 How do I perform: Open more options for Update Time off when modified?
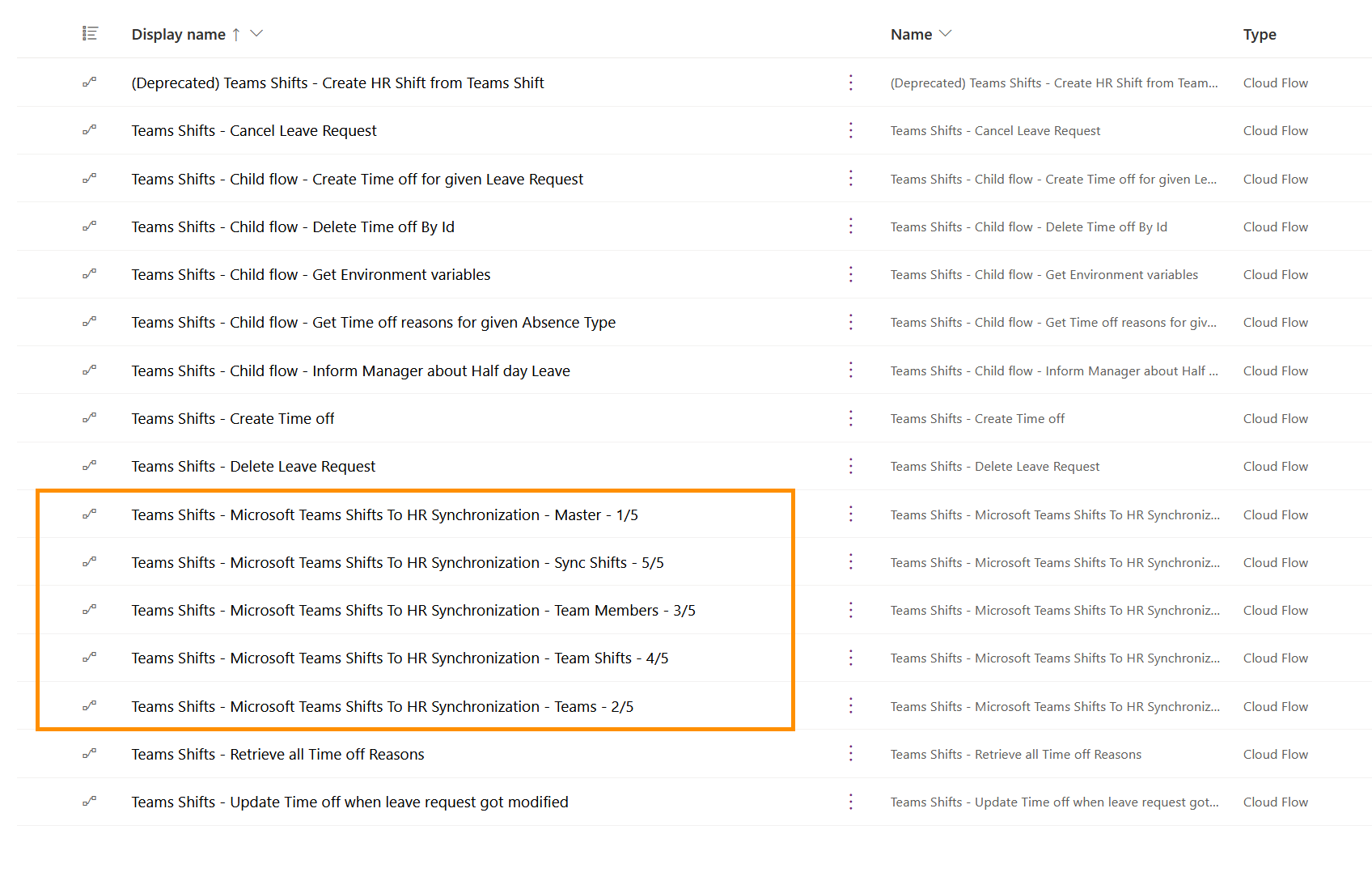coord(850,802)
